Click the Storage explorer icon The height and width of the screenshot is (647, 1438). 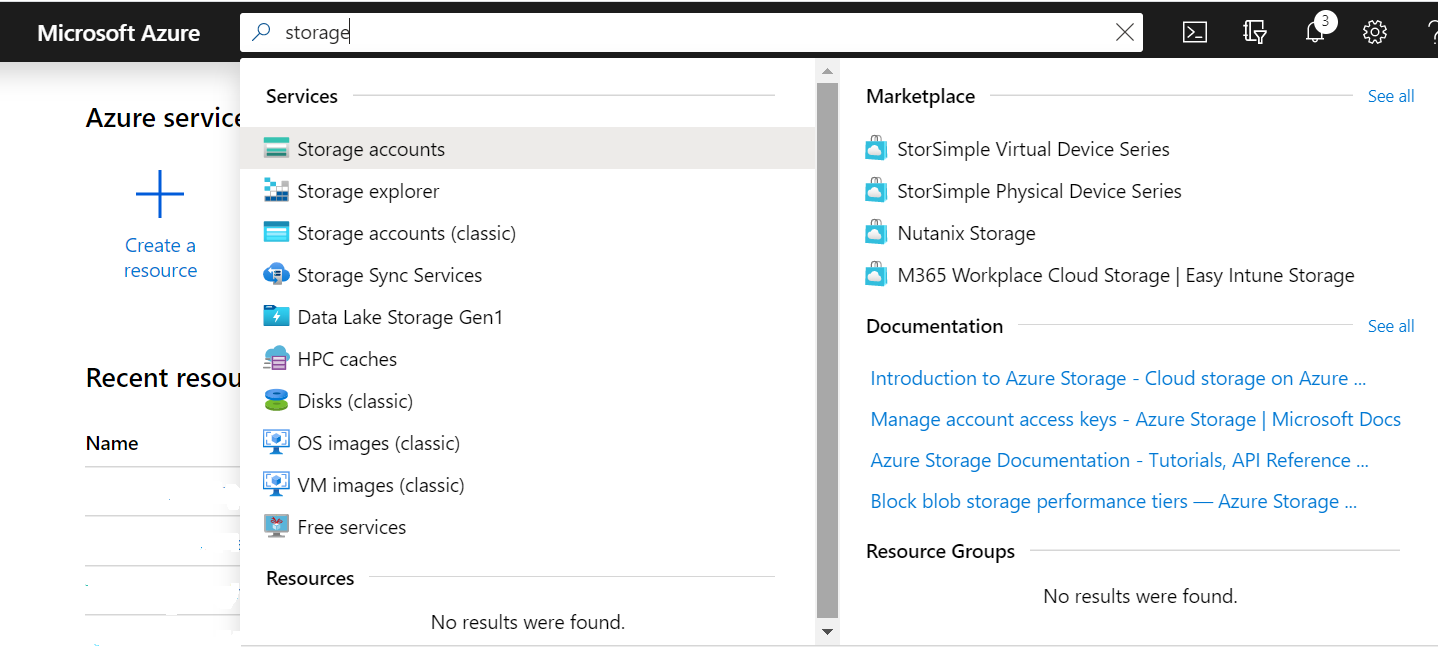[x=276, y=191]
